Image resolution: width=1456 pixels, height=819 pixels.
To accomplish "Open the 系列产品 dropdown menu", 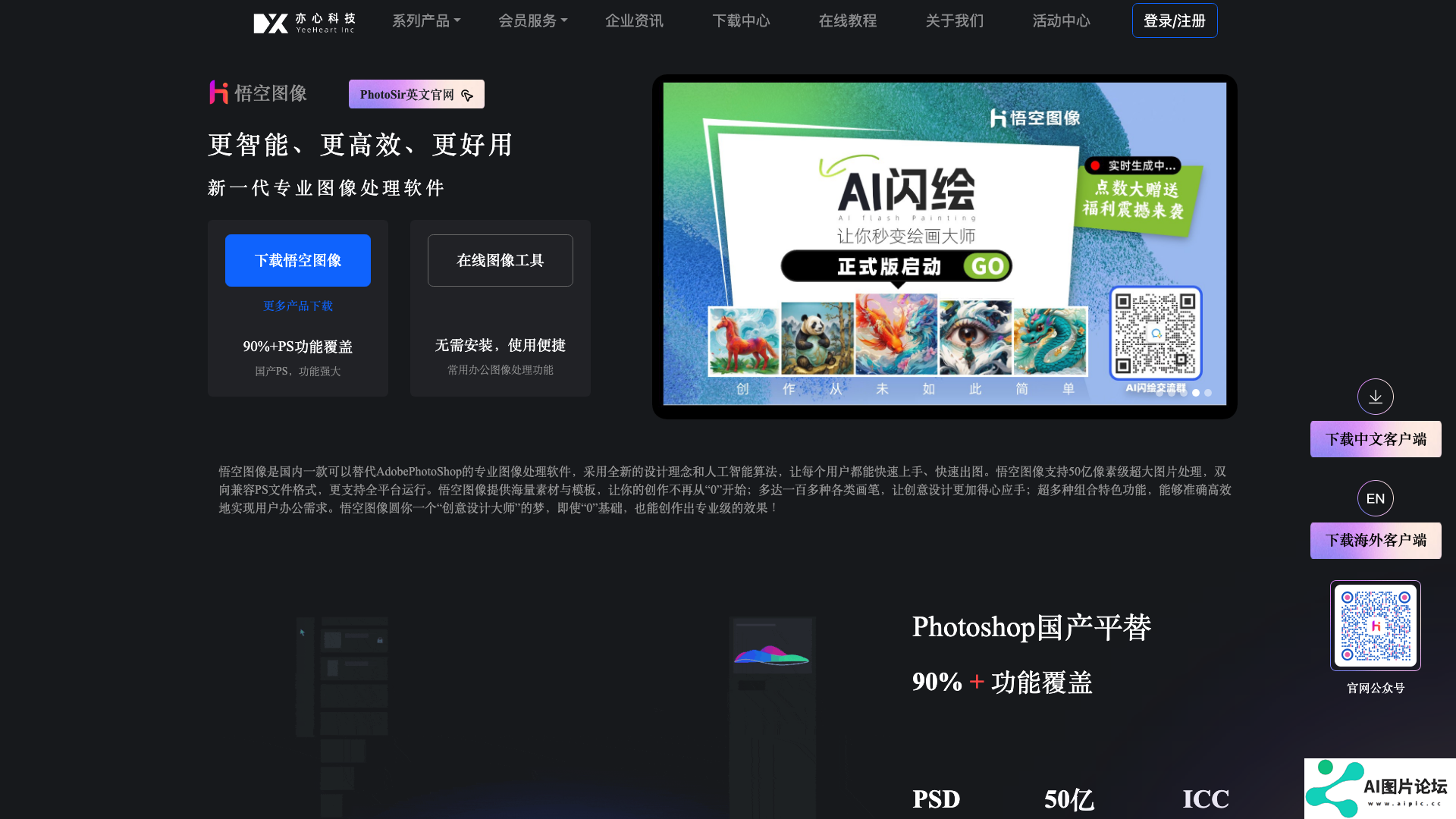I will point(426,21).
